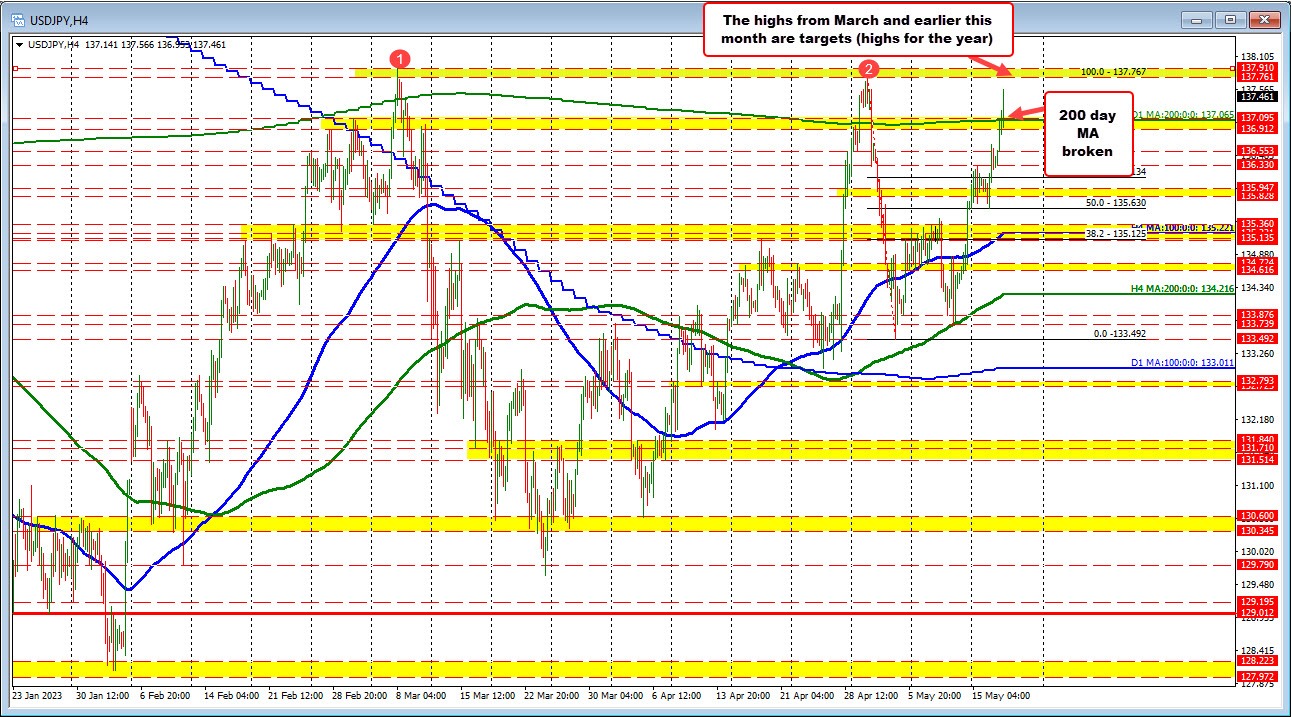This screenshot has height=717, width=1291.
Task: Select the 136.553 price level label
Action: pyautogui.click(x=1255, y=150)
